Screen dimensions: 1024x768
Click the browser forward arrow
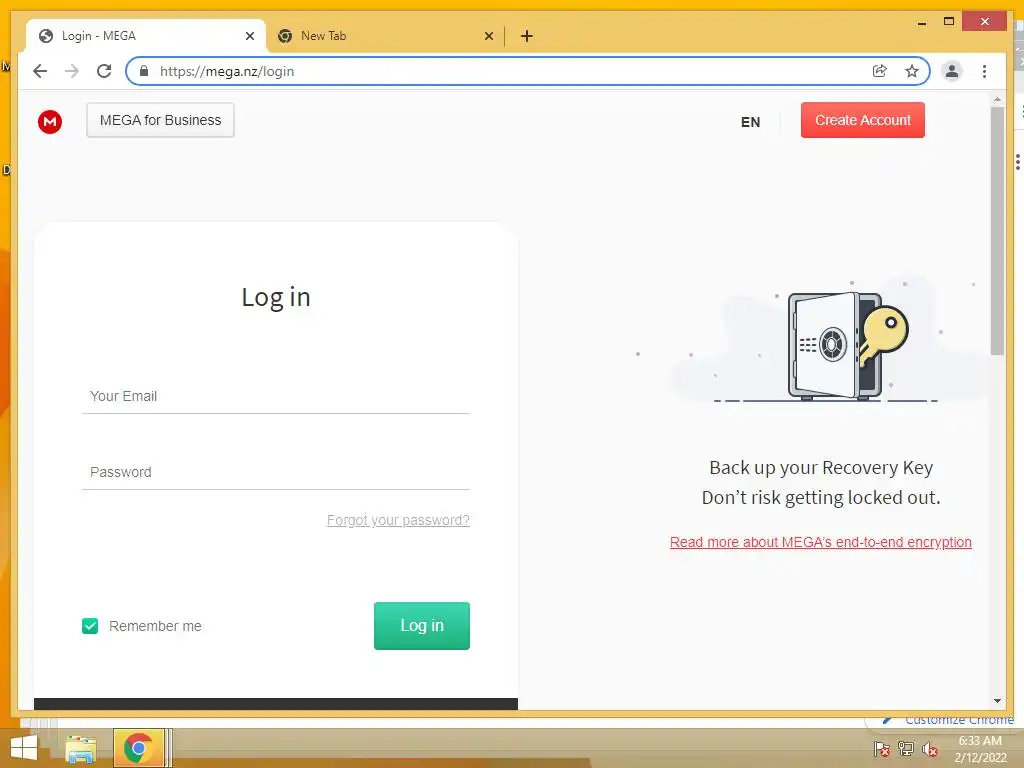(72, 71)
